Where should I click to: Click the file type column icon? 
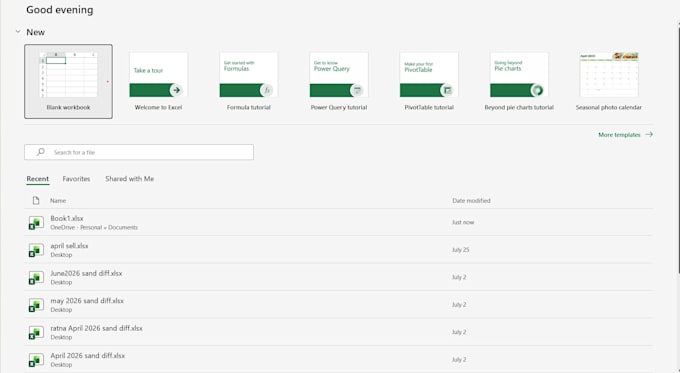tap(36, 200)
